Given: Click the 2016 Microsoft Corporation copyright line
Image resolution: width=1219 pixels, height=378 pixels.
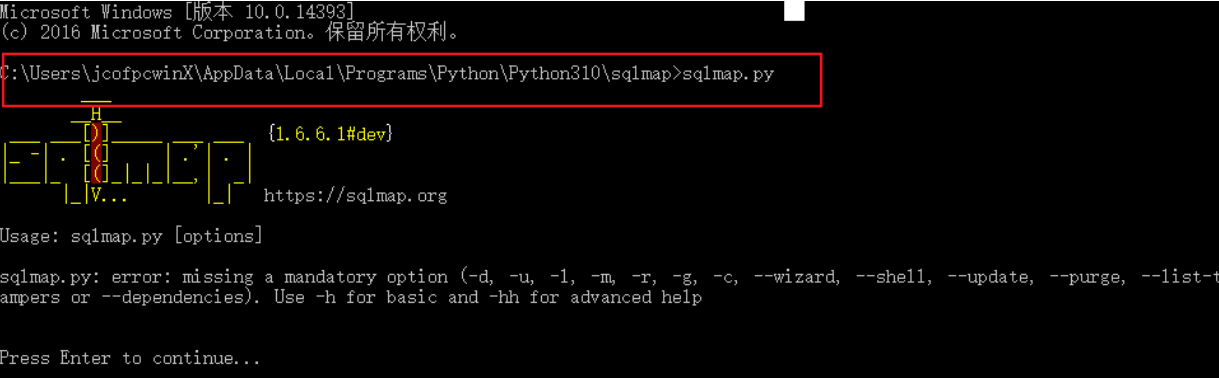Looking at the screenshot, I should pyautogui.click(x=230, y=32).
